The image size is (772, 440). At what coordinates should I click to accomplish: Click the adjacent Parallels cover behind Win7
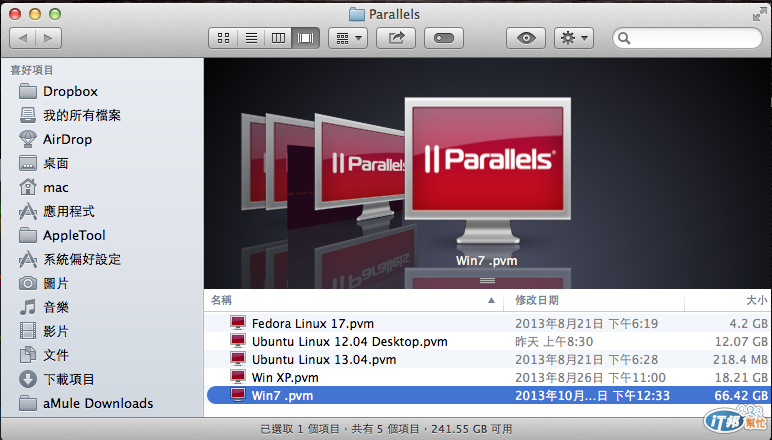point(362,165)
